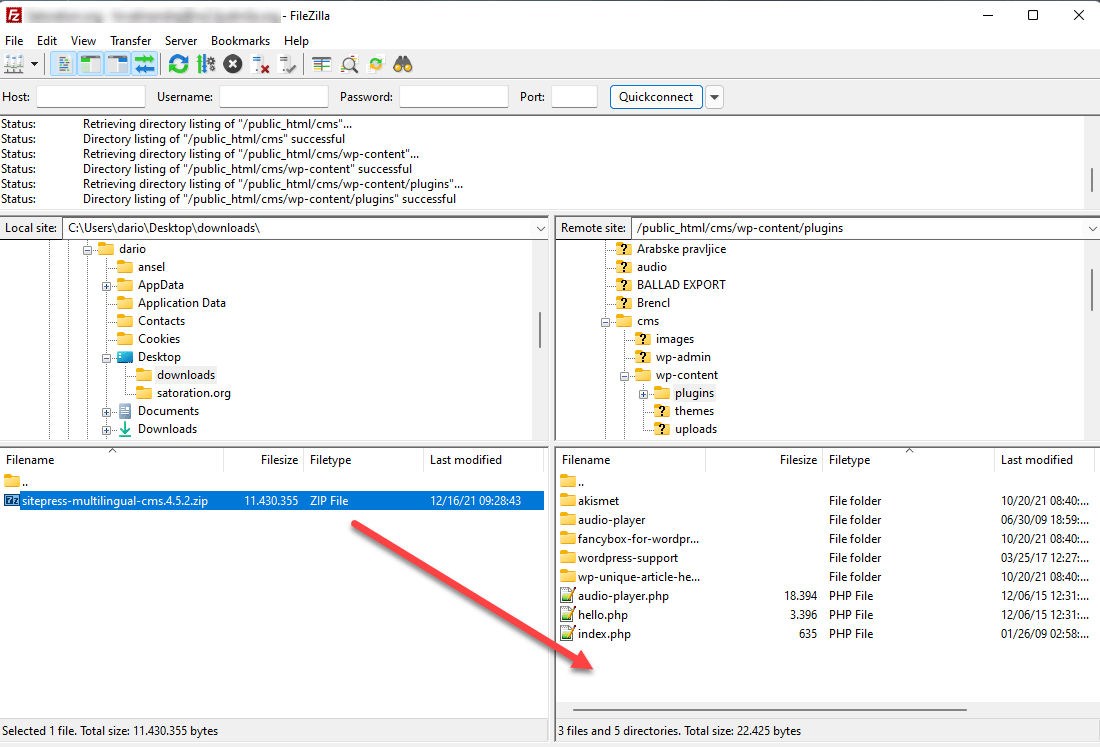The image size is (1100, 747).
Task: Open the Transfer menu
Action: pyautogui.click(x=130, y=41)
